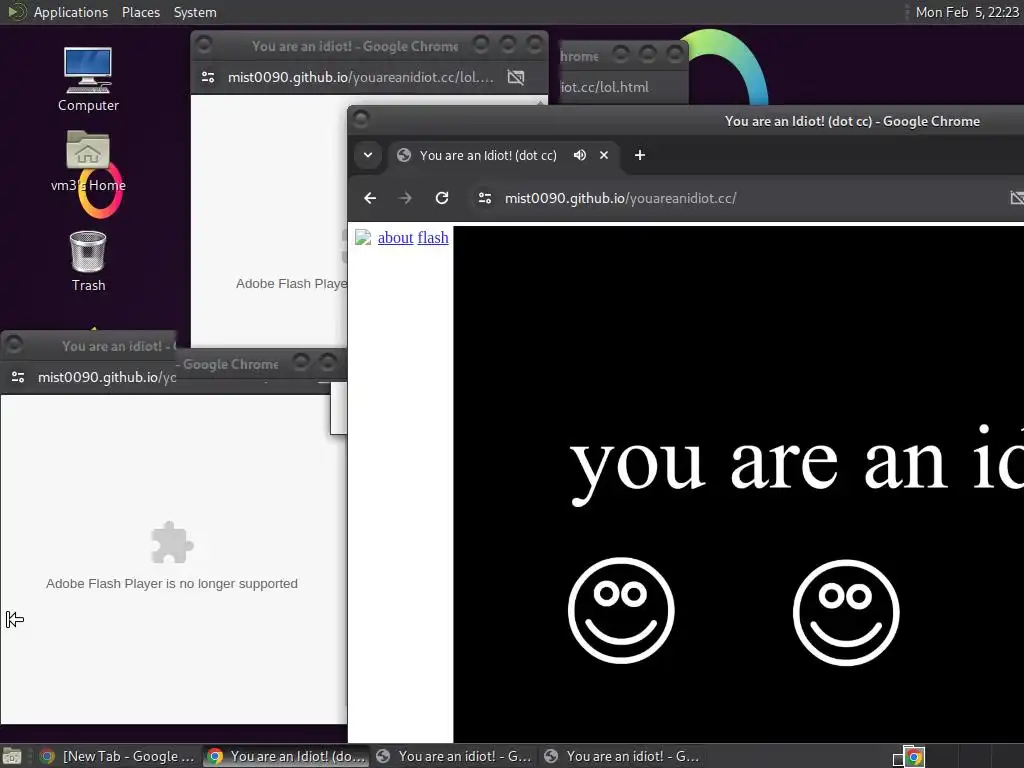Click the clock showing Mon Feb 5, 22:23

(967, 12)
